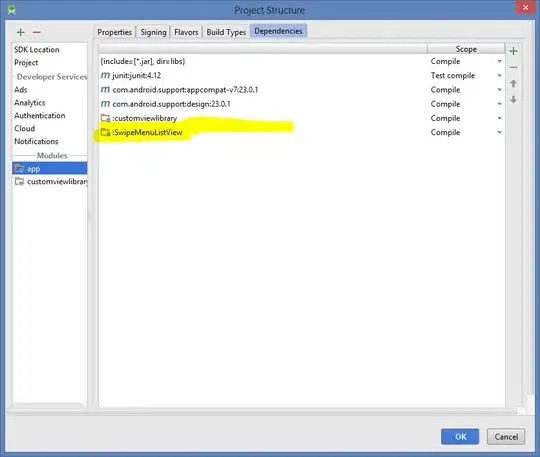Click Compile scope value for appcompat-v7
Viewport: 540px width, 457px height.
[x=445, y=90]
